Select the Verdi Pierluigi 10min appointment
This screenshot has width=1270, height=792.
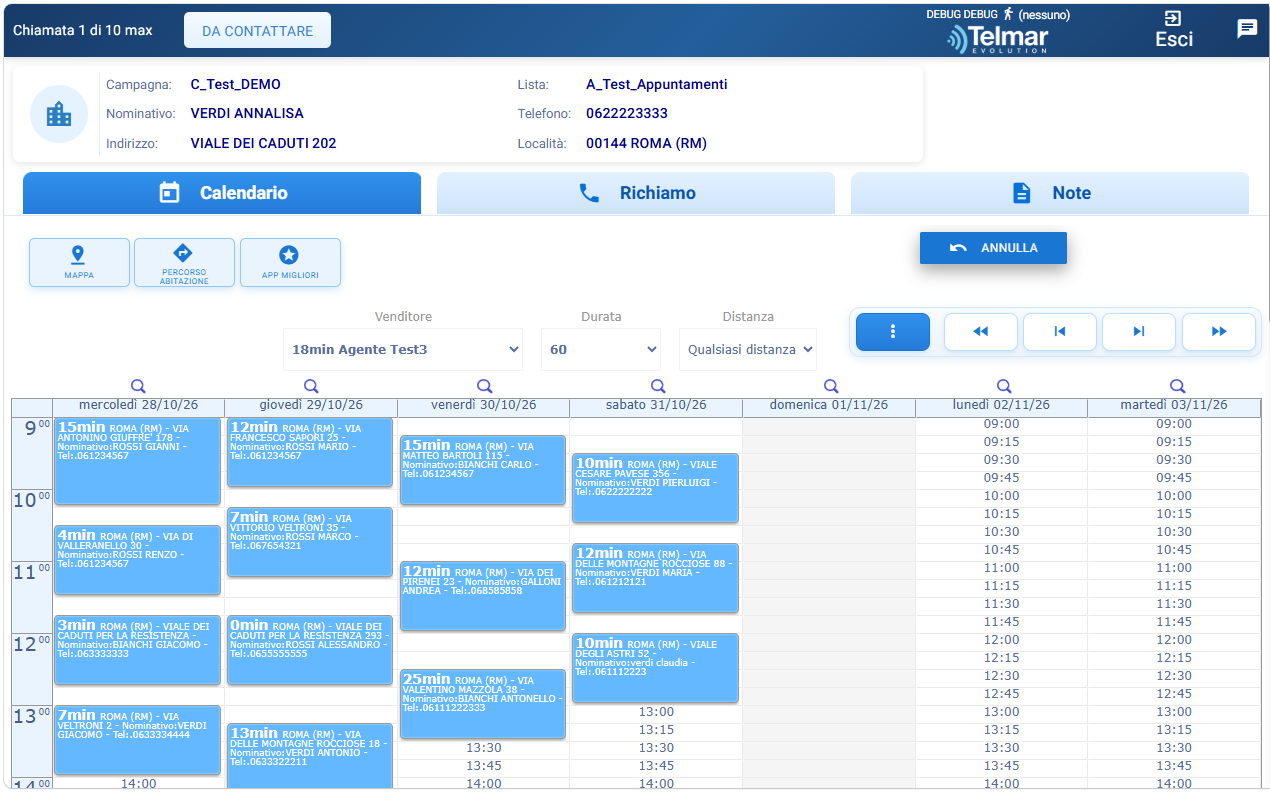655,488
